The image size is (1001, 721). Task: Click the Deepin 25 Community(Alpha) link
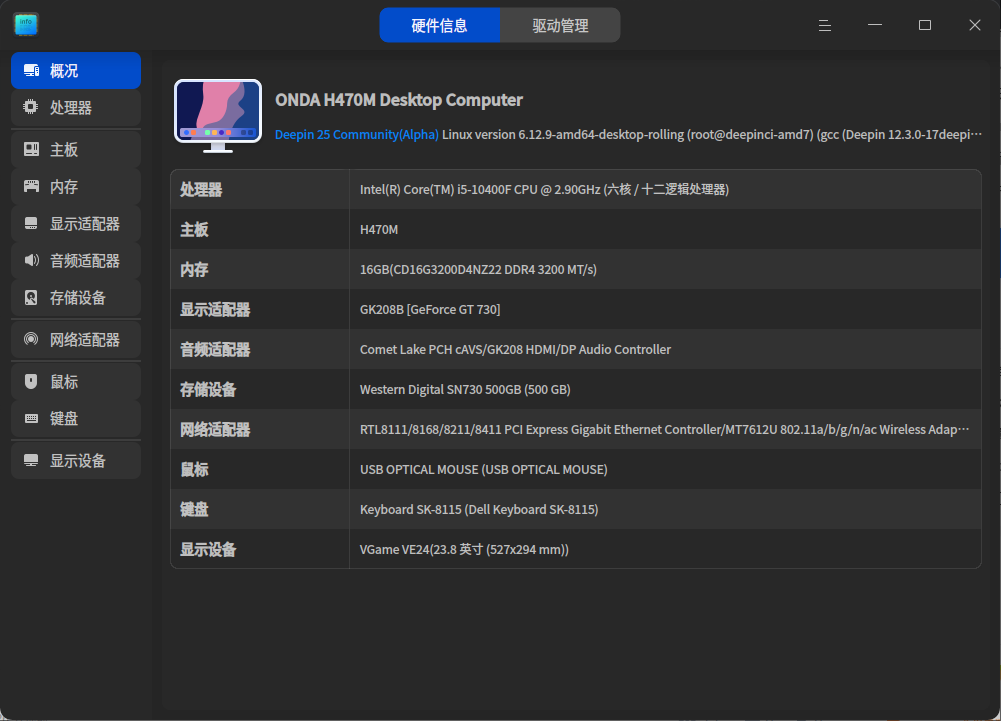pyautogui.click(x=356, y=135)
